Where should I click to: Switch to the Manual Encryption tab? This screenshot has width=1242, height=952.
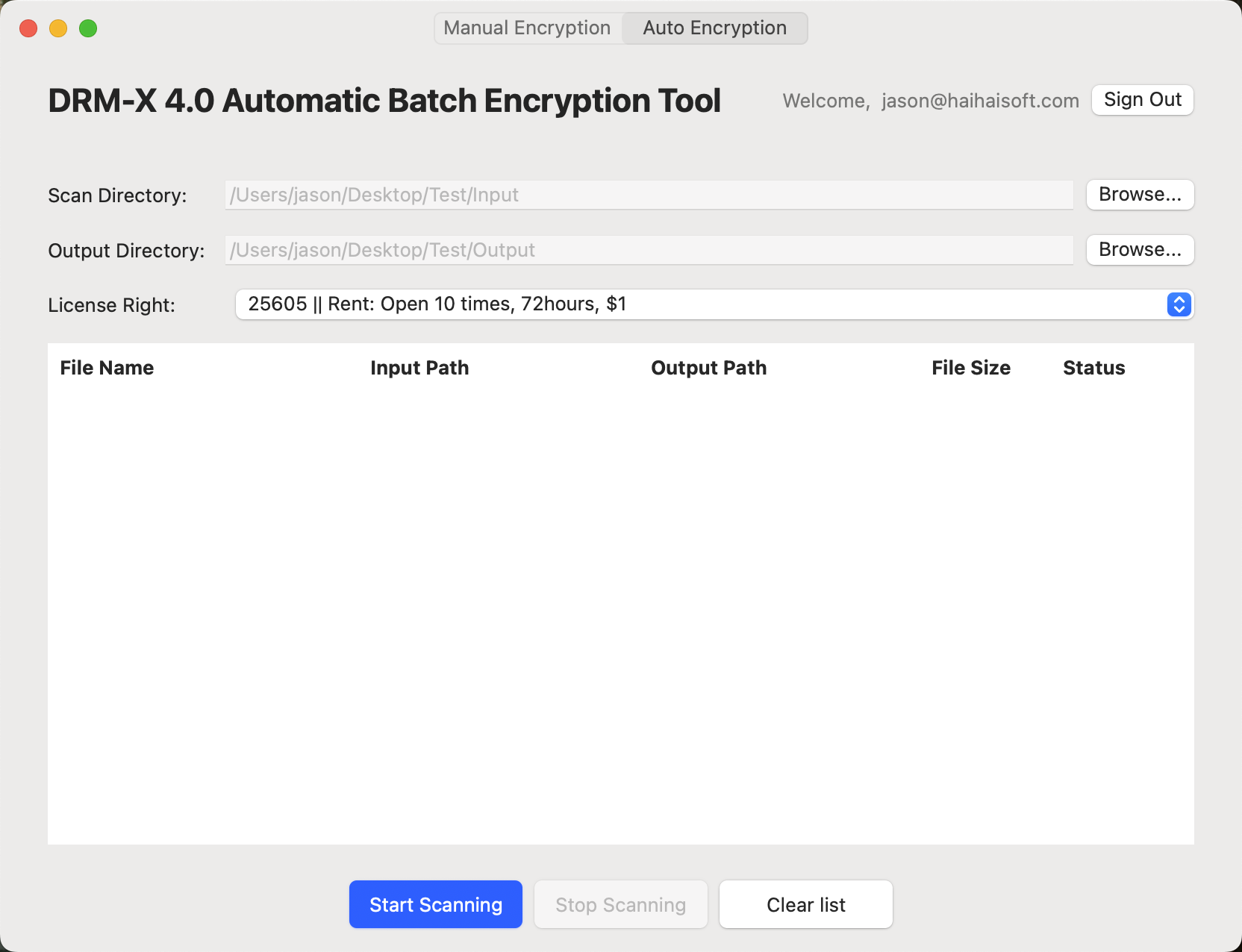pos(527,28)
